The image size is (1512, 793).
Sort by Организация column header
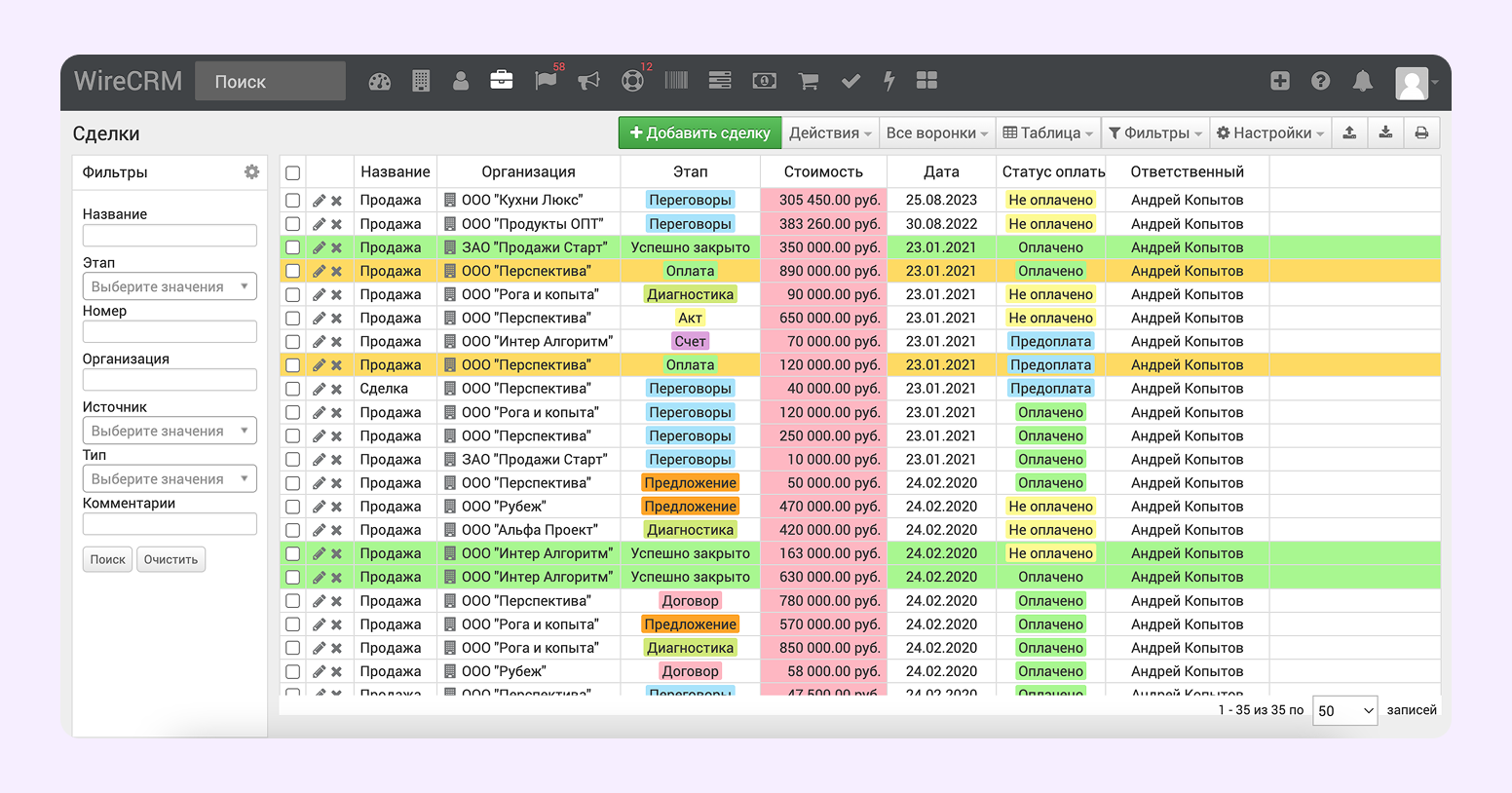[x=528, y=171]
